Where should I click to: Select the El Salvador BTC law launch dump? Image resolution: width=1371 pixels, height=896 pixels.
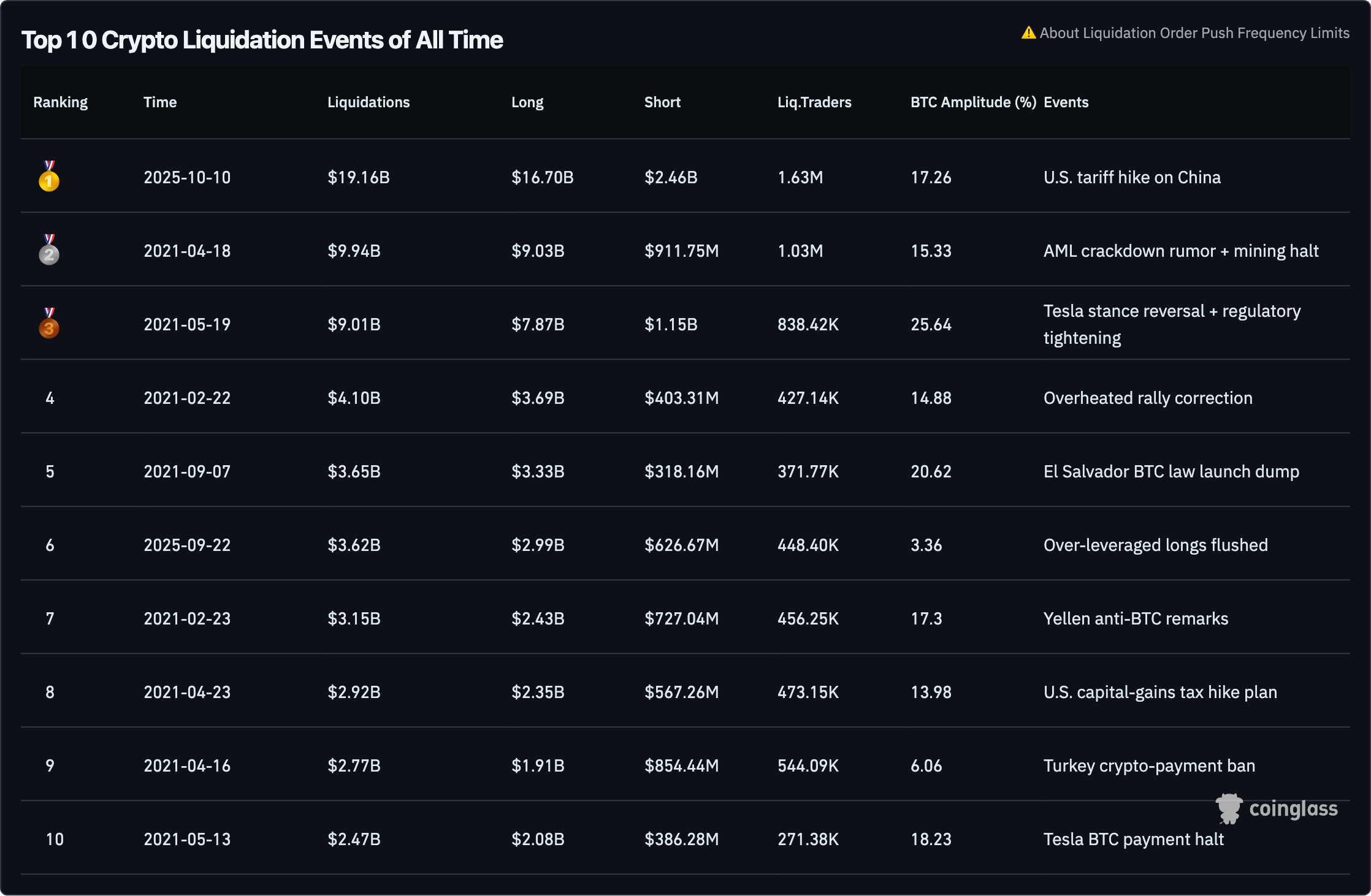(1171, 472)
